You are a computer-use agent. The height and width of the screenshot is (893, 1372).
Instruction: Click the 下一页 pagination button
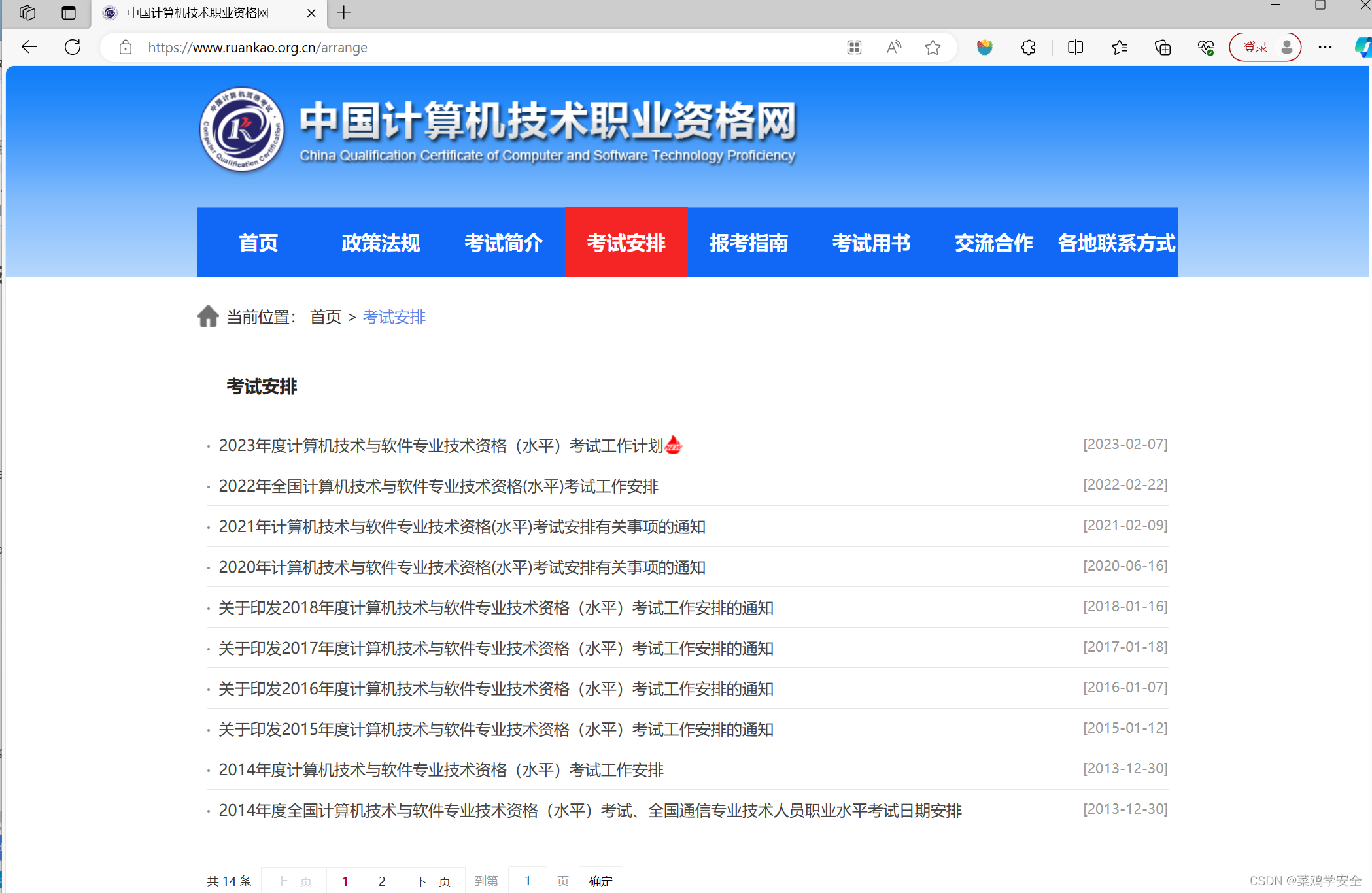click(x=433, y=881)
